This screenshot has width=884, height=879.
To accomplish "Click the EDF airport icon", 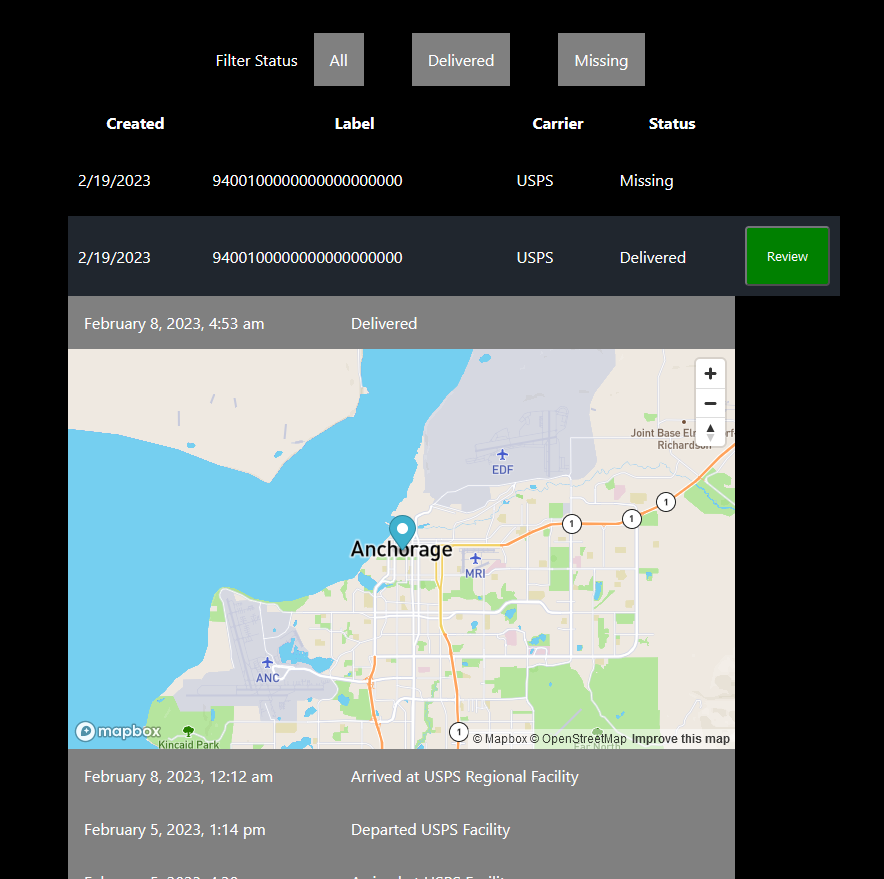I will coord(502,454).
